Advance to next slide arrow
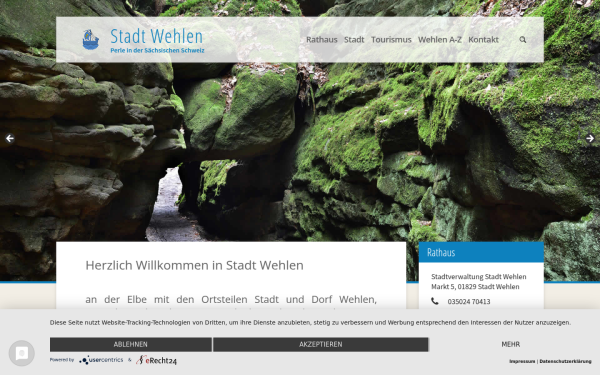 [590, 138]
